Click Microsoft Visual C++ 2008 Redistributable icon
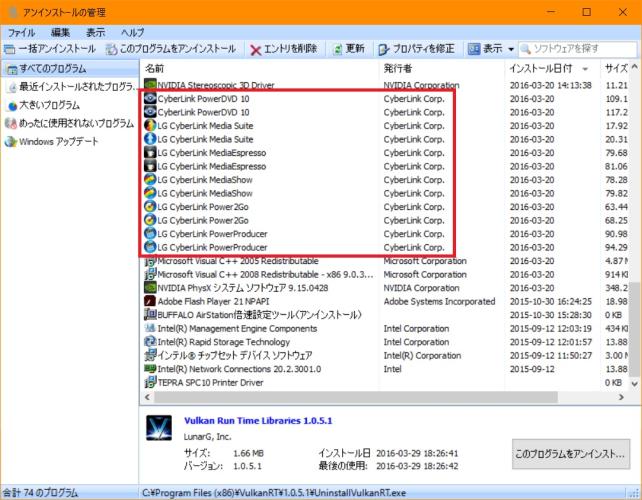This screenshot has height=500, width=642. point(150,274)
